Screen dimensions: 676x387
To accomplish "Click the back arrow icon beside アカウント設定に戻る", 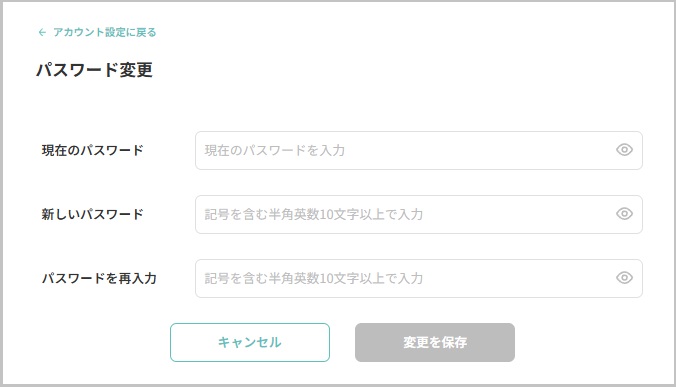I will [42, 32].
